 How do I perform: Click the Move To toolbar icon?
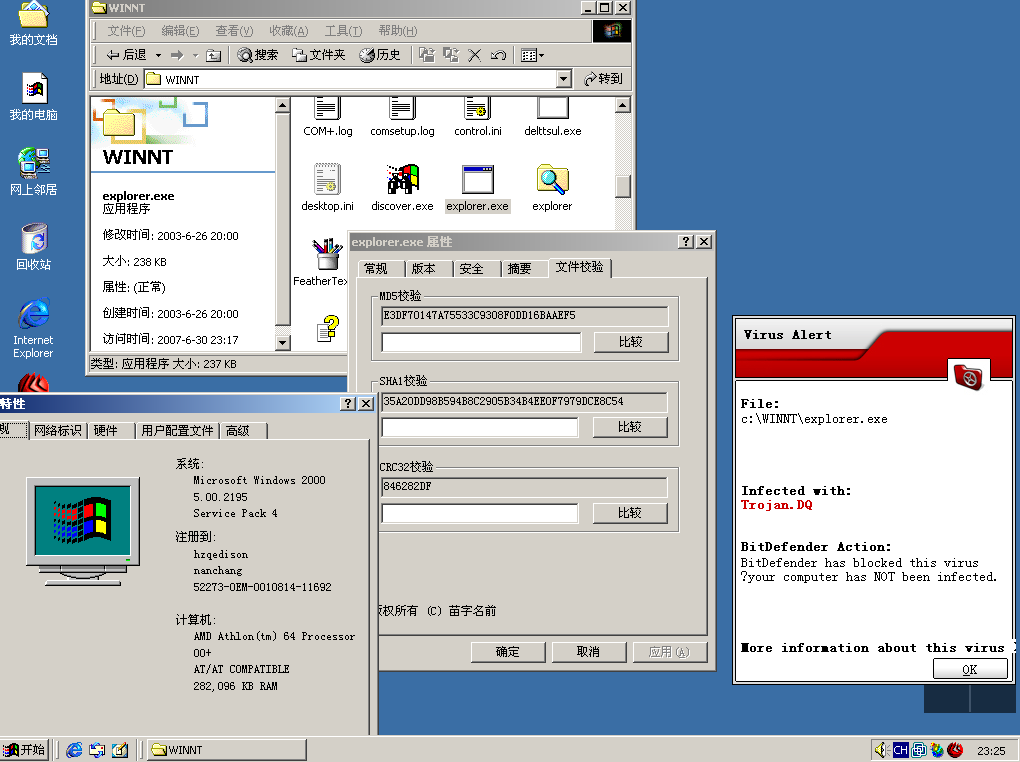427,55
